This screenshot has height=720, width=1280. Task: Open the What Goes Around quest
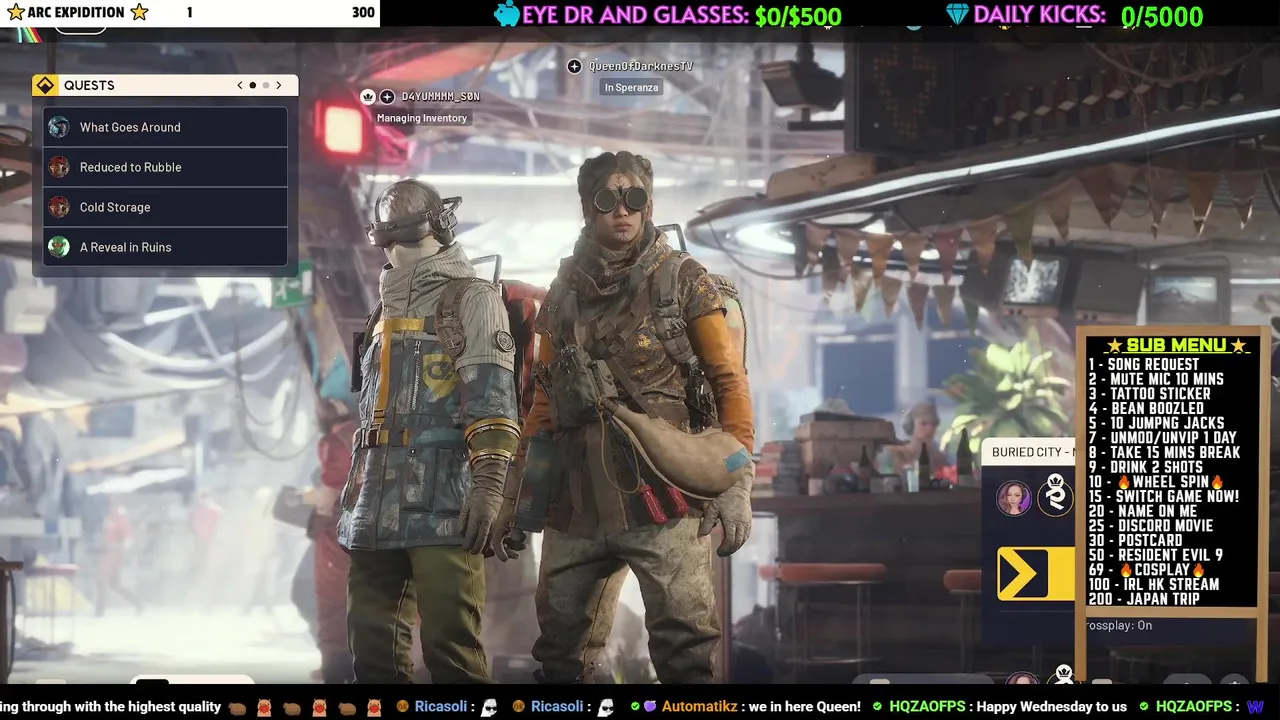tap(165, 127)
